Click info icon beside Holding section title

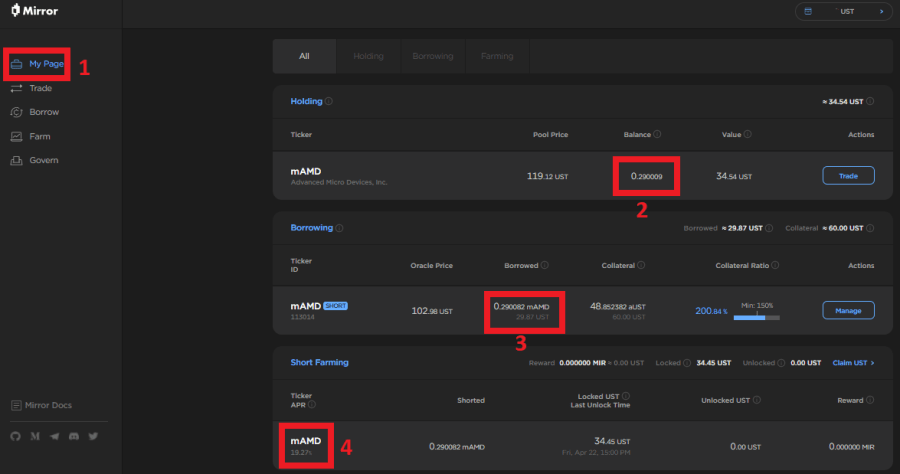click(x=329, y=102)
